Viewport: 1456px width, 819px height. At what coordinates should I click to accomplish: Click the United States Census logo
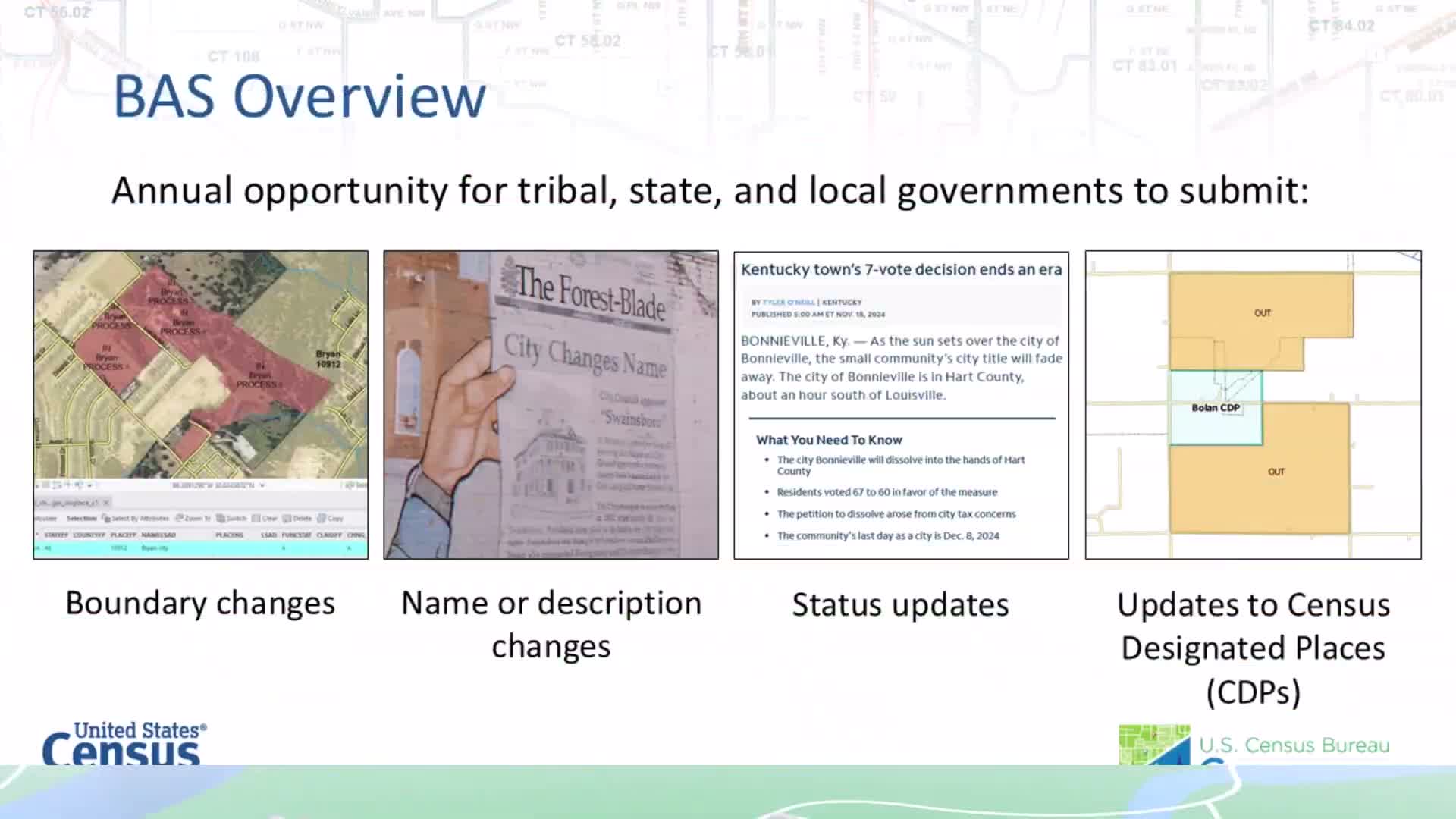[x=124, y=743]
